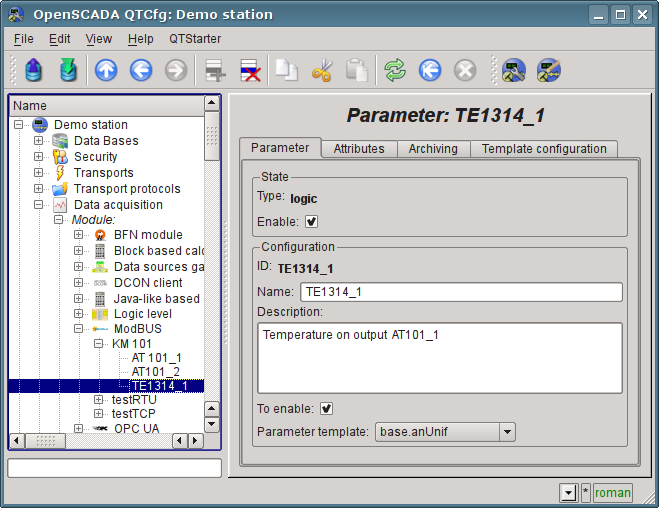The image size is (659, 508).
Task: Select the AT 101_1 tree item
Action: point(156,358)
